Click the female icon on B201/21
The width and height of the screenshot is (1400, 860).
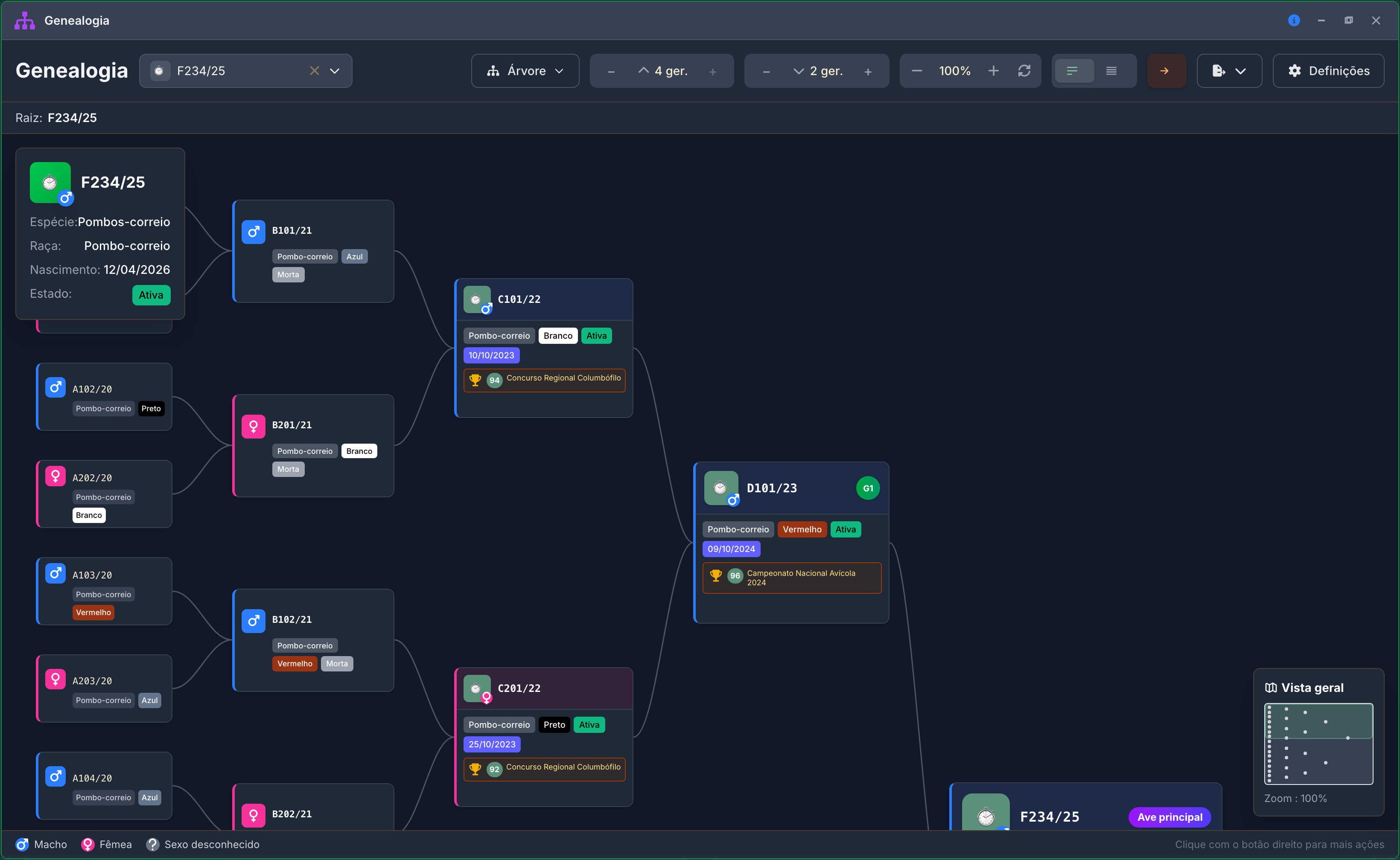pyautogui.click(x=253, y=427)
